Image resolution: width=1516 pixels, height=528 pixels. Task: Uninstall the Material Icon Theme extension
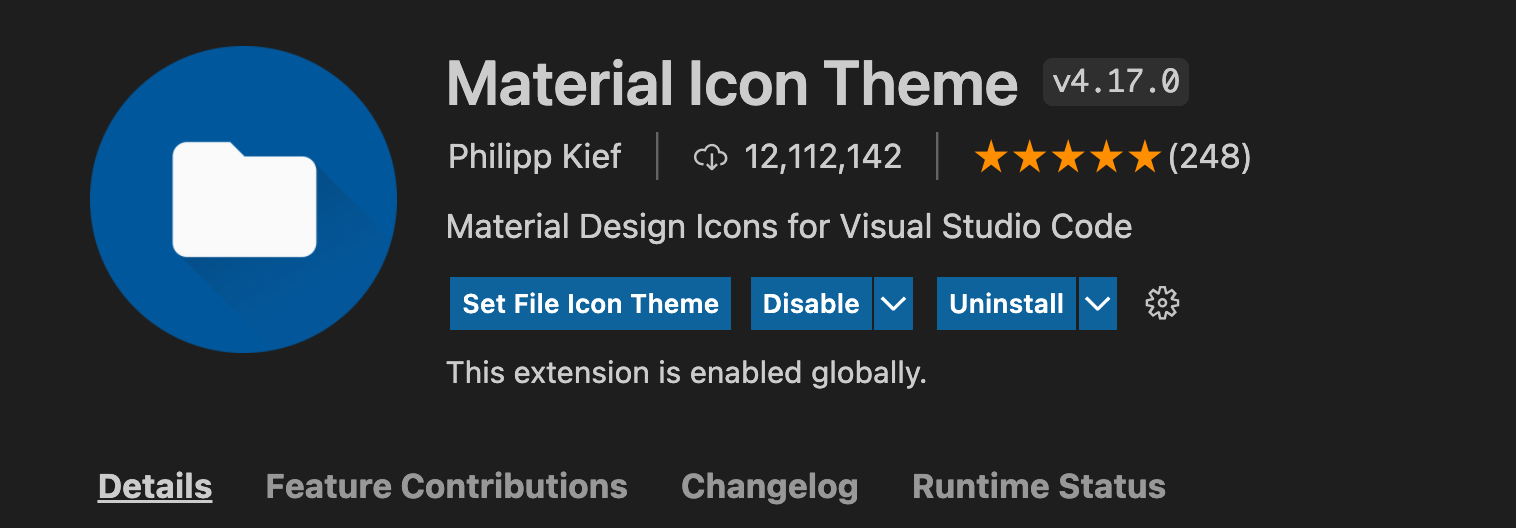point(1006,304)
